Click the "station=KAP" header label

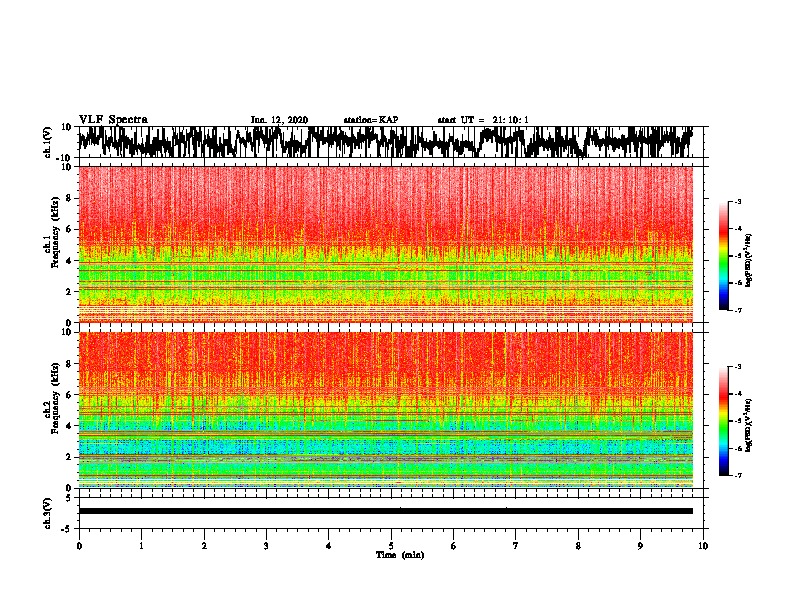point(371,120)
